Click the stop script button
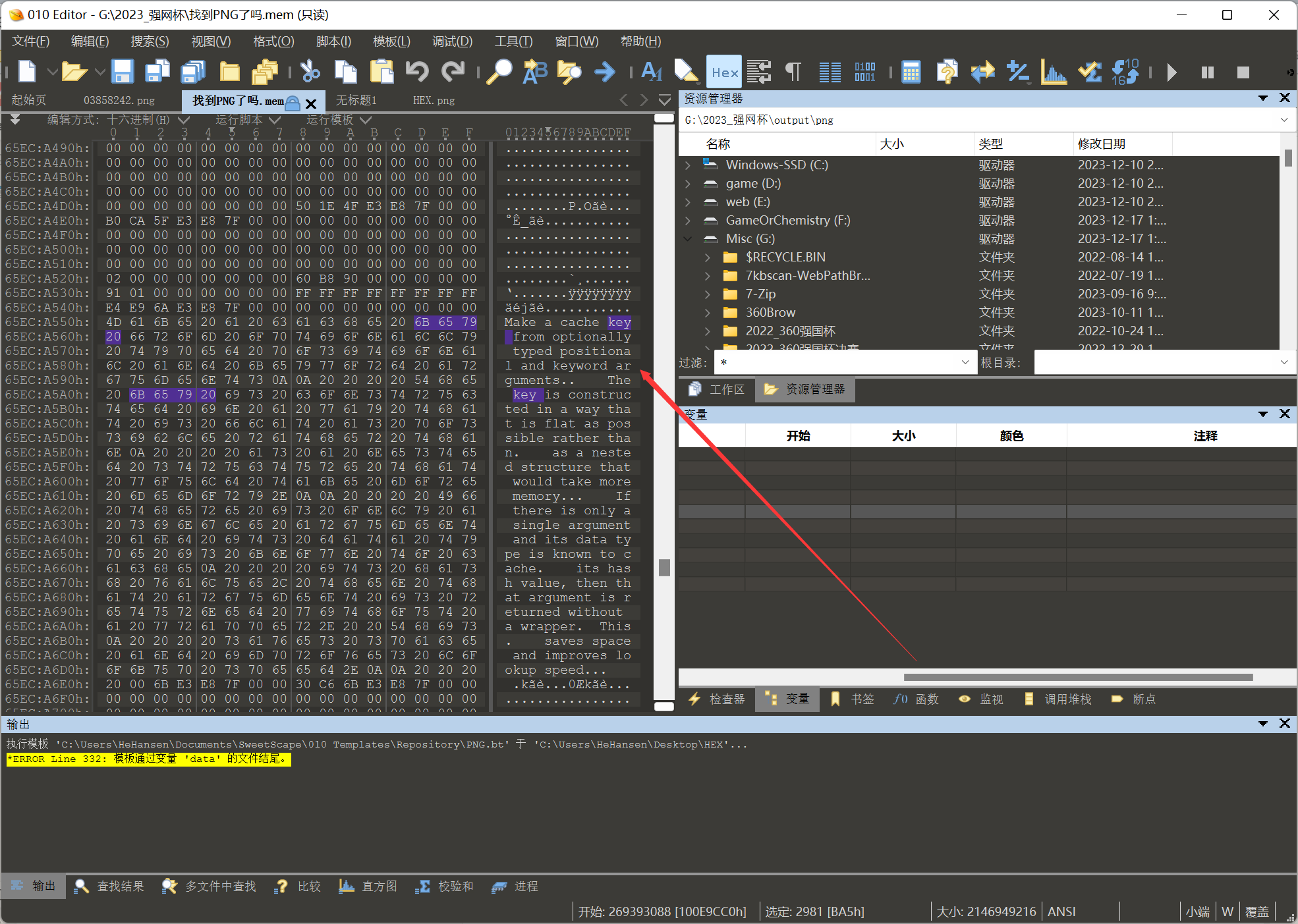The image size is (1298, 924). click(1243, 72)
